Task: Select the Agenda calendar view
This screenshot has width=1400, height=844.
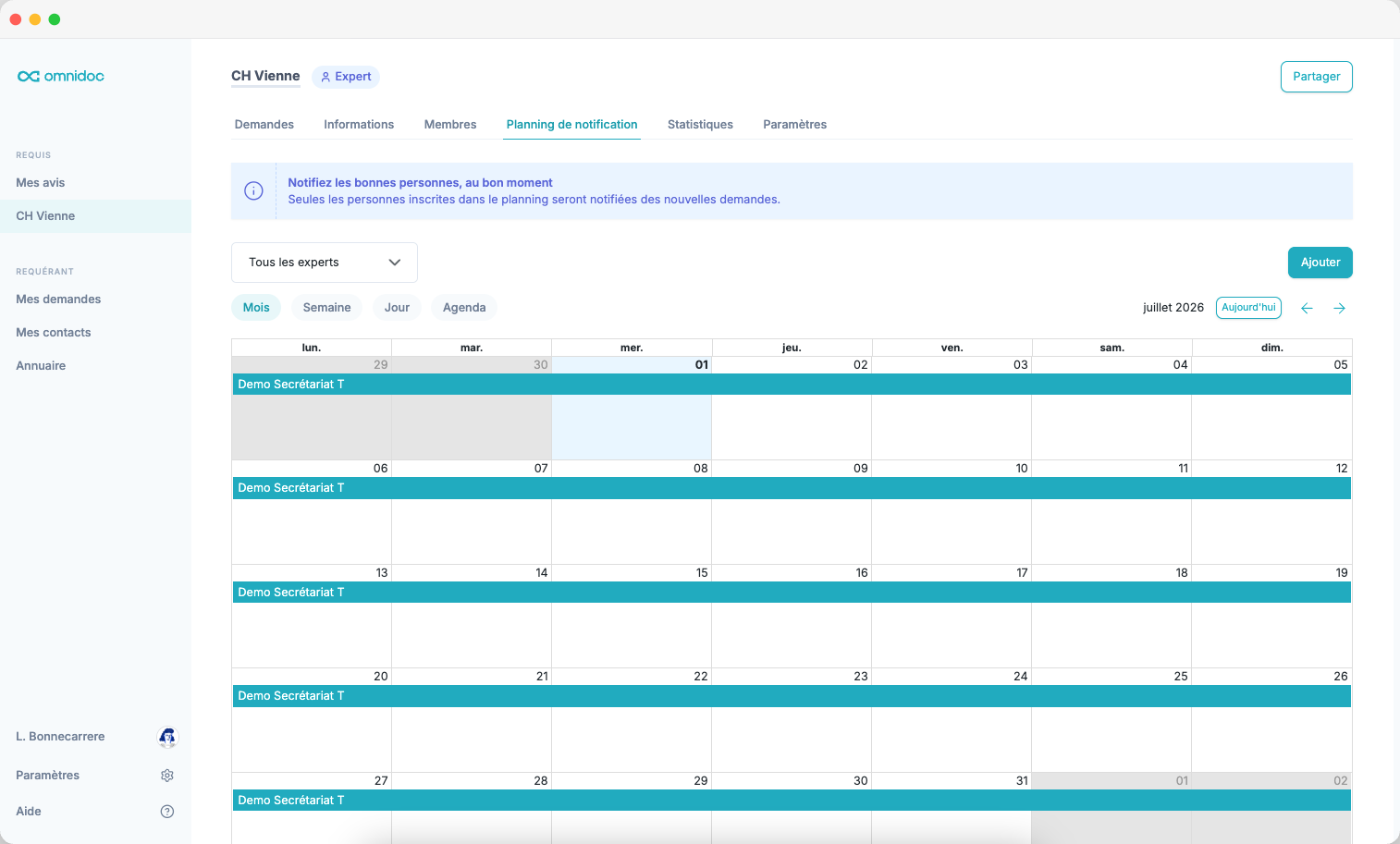Action: coord(464,308)
